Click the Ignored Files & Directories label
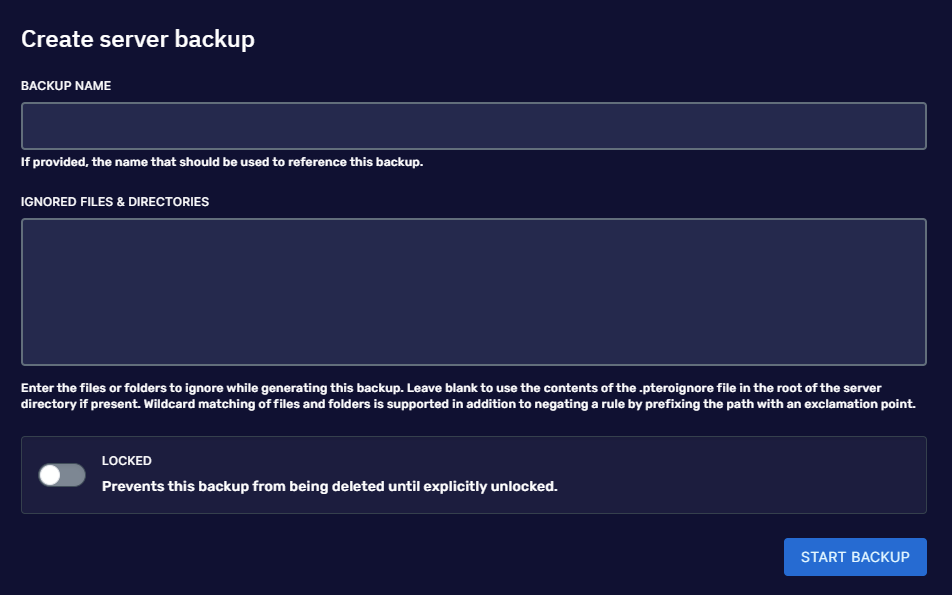 [115, 201]
